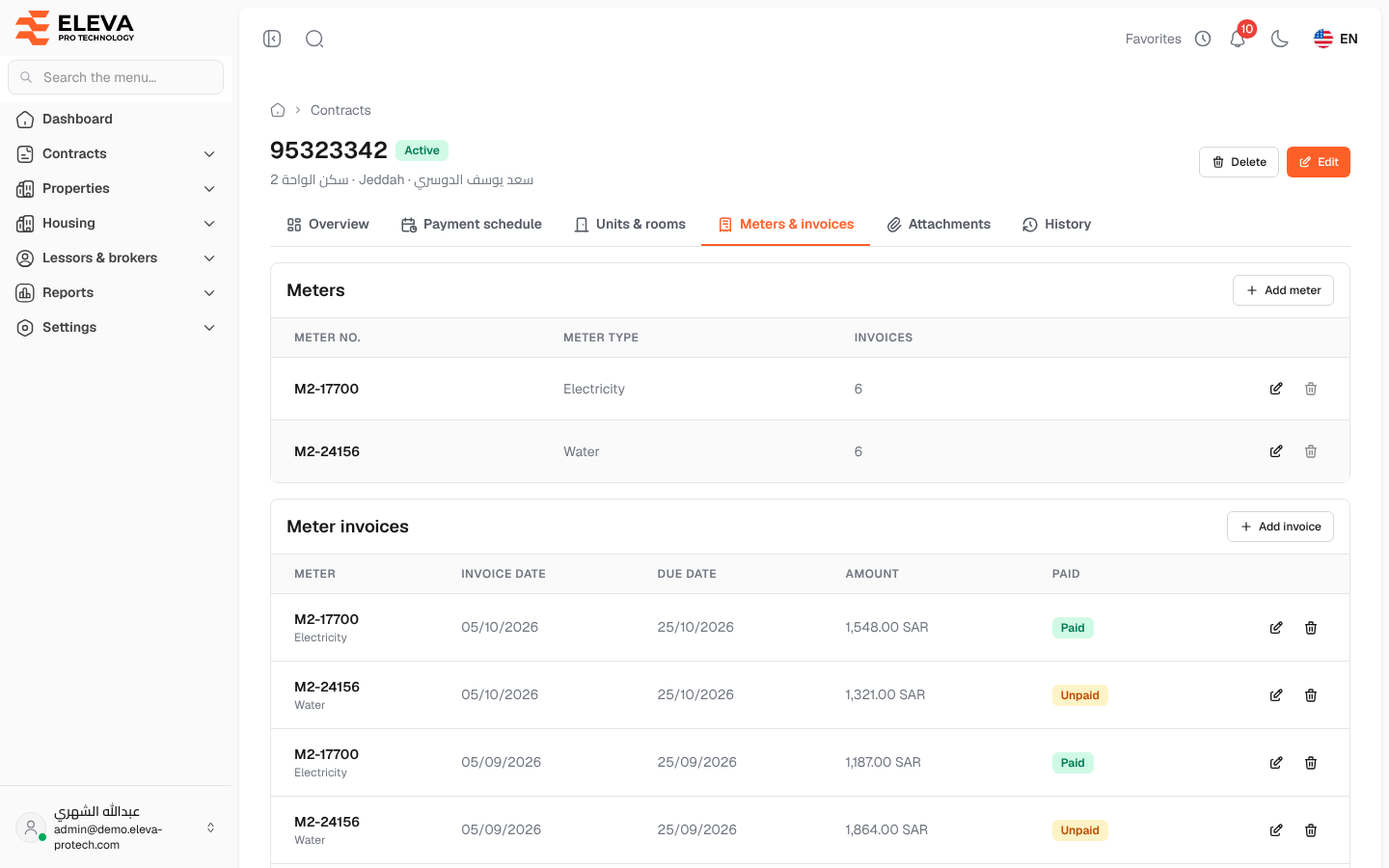This screenshot has height=868, width=1389.
Task: Open notifications bell with badge 10
Action: [x=1238, y=39]
